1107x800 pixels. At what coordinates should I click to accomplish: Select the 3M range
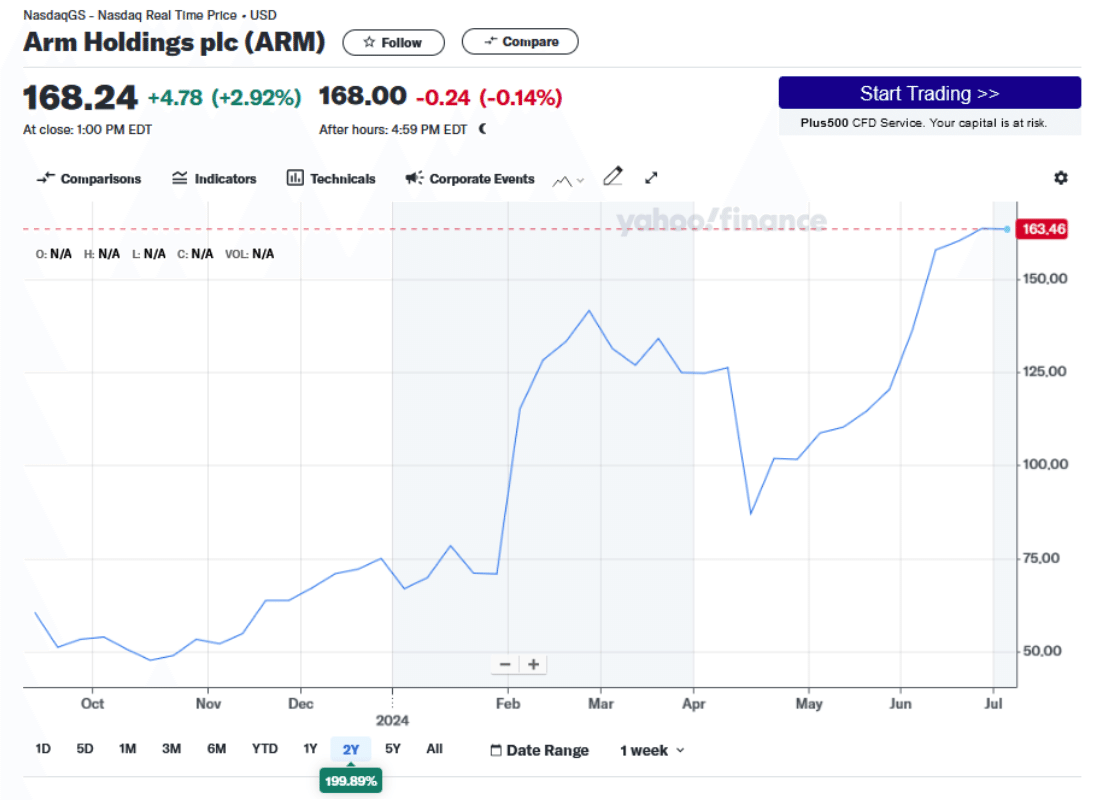click(172, 748)
